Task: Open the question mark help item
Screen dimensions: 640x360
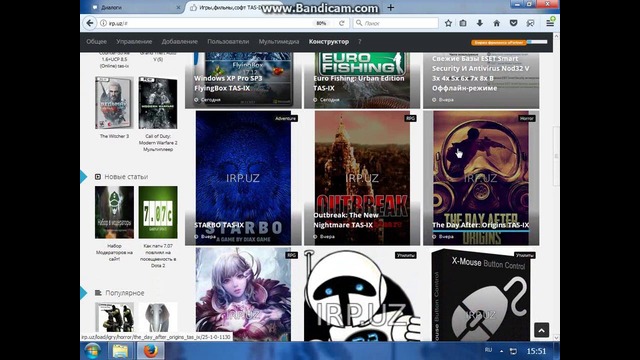Action: pos(360,42)
